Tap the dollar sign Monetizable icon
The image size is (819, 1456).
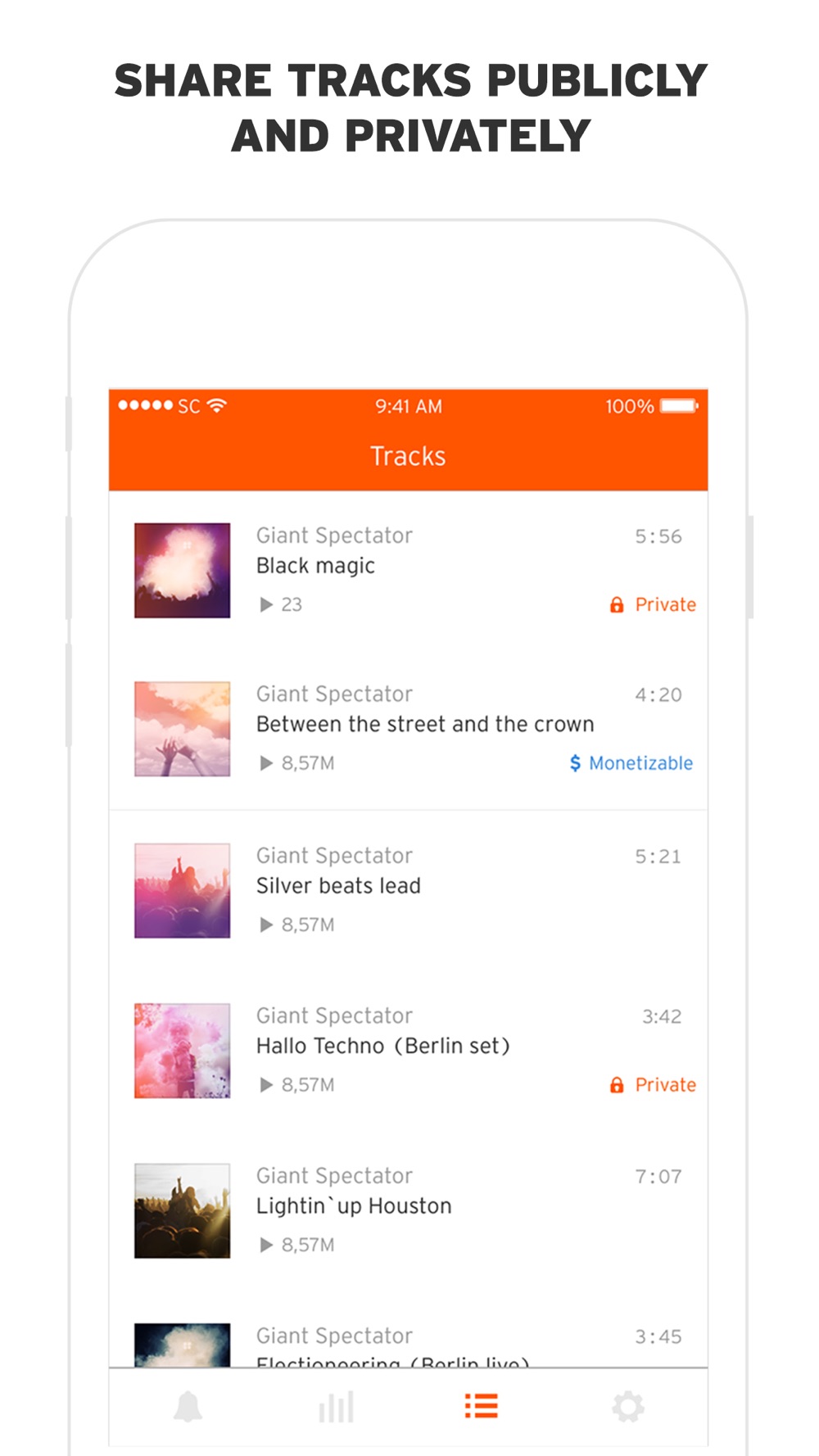coord(575,763)
